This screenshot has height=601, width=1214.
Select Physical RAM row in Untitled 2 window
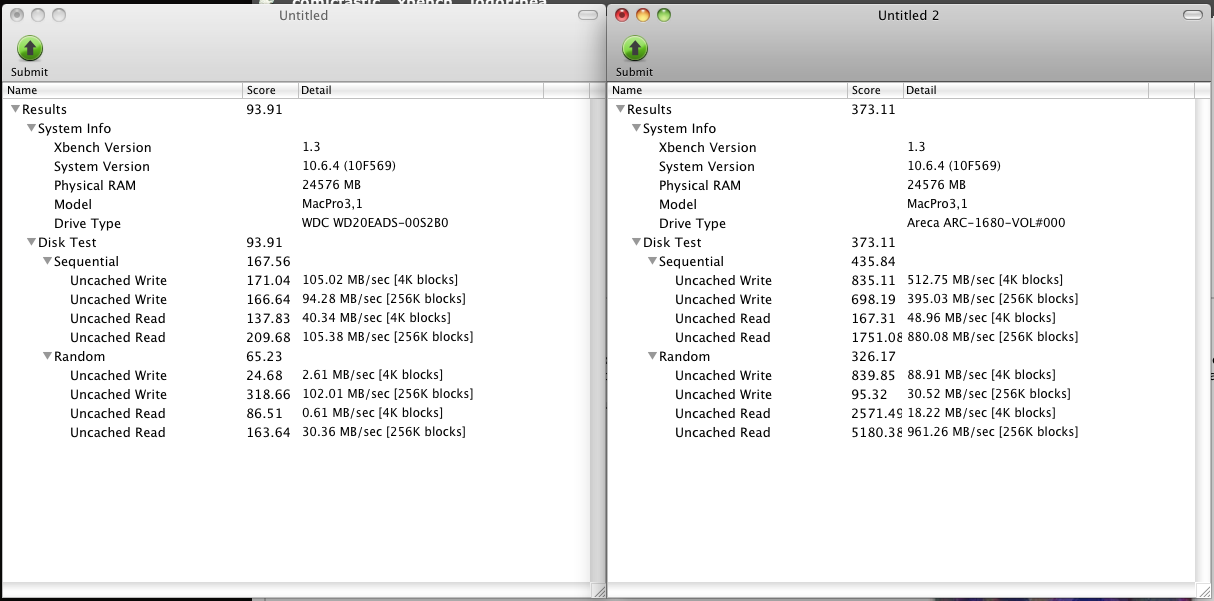click(x=901, y=185)
